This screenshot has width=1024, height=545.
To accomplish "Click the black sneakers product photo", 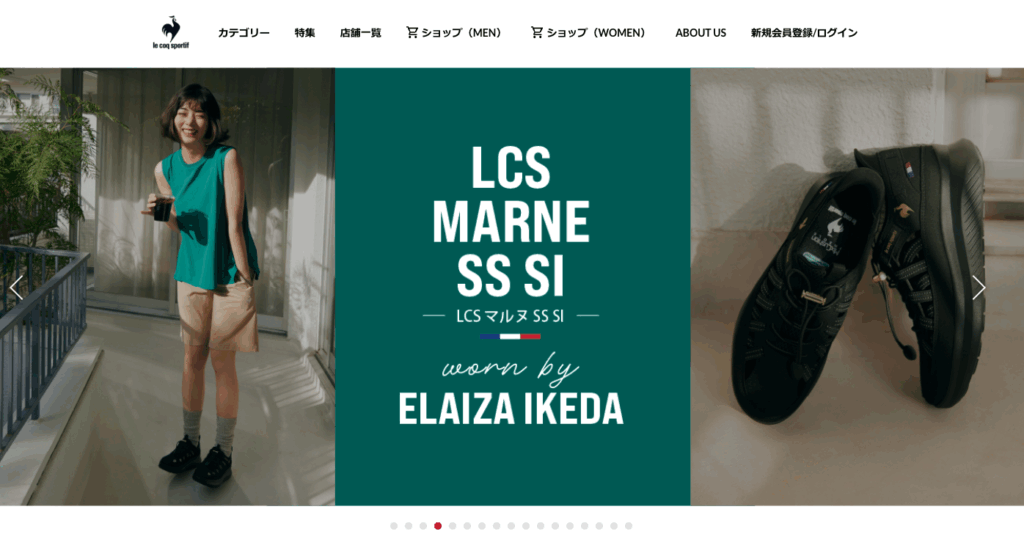I will tap(857, 287).
